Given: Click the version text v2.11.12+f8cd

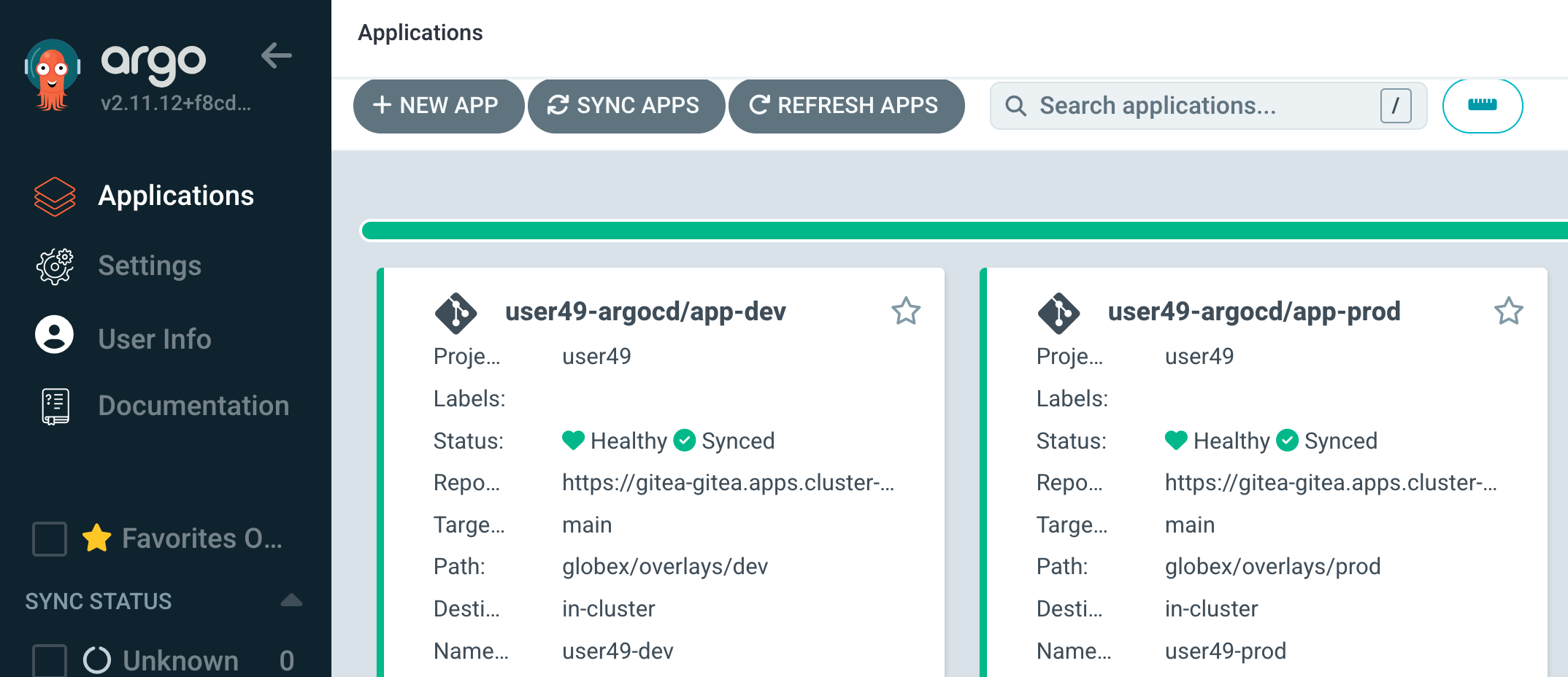Looking at the screenshot, I should [176, 103].
